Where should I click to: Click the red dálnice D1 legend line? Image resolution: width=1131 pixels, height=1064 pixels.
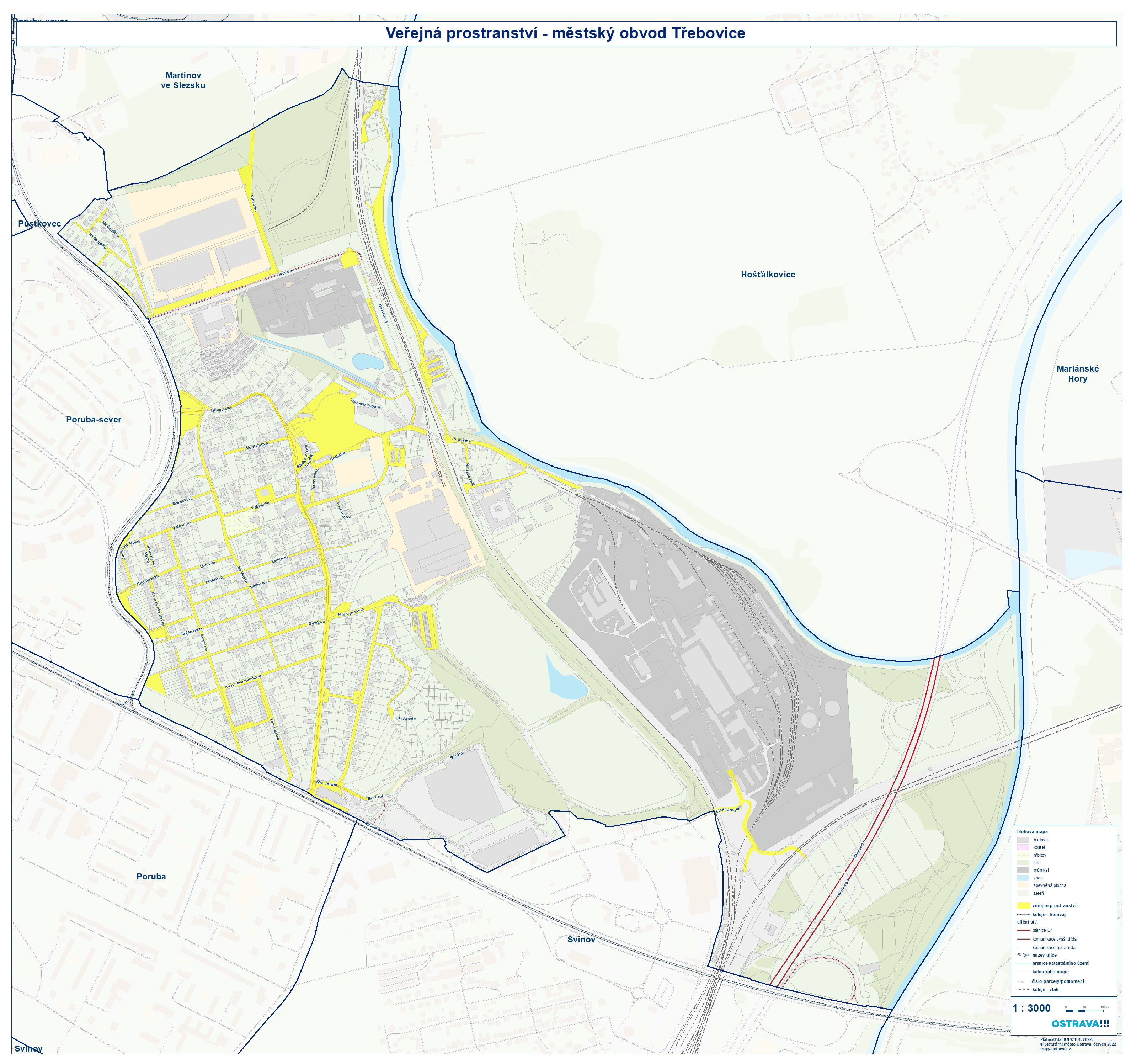coord(1024,930)
